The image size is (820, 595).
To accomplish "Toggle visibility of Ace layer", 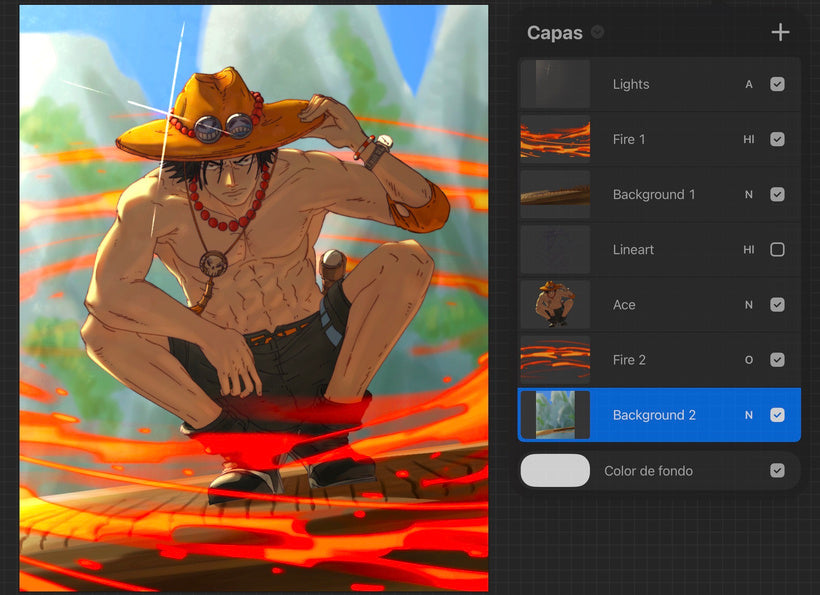I will click(777, 305).
